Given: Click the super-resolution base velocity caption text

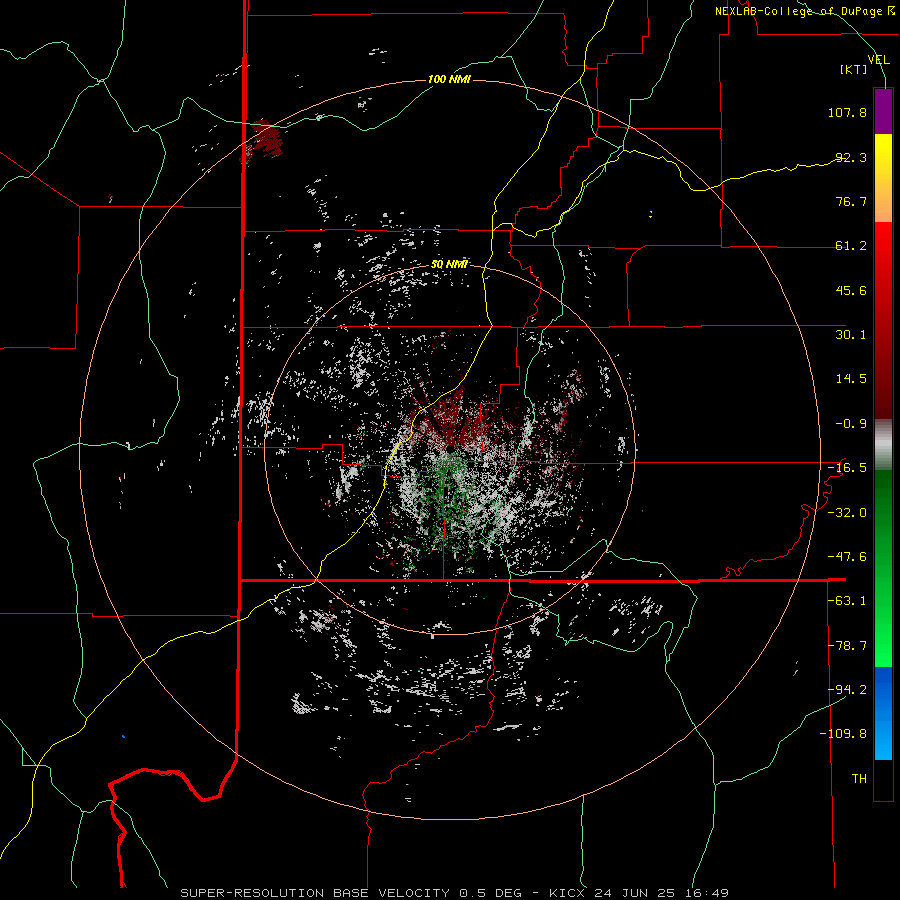Looking at the screenshot, I should (x=455, y=893).
